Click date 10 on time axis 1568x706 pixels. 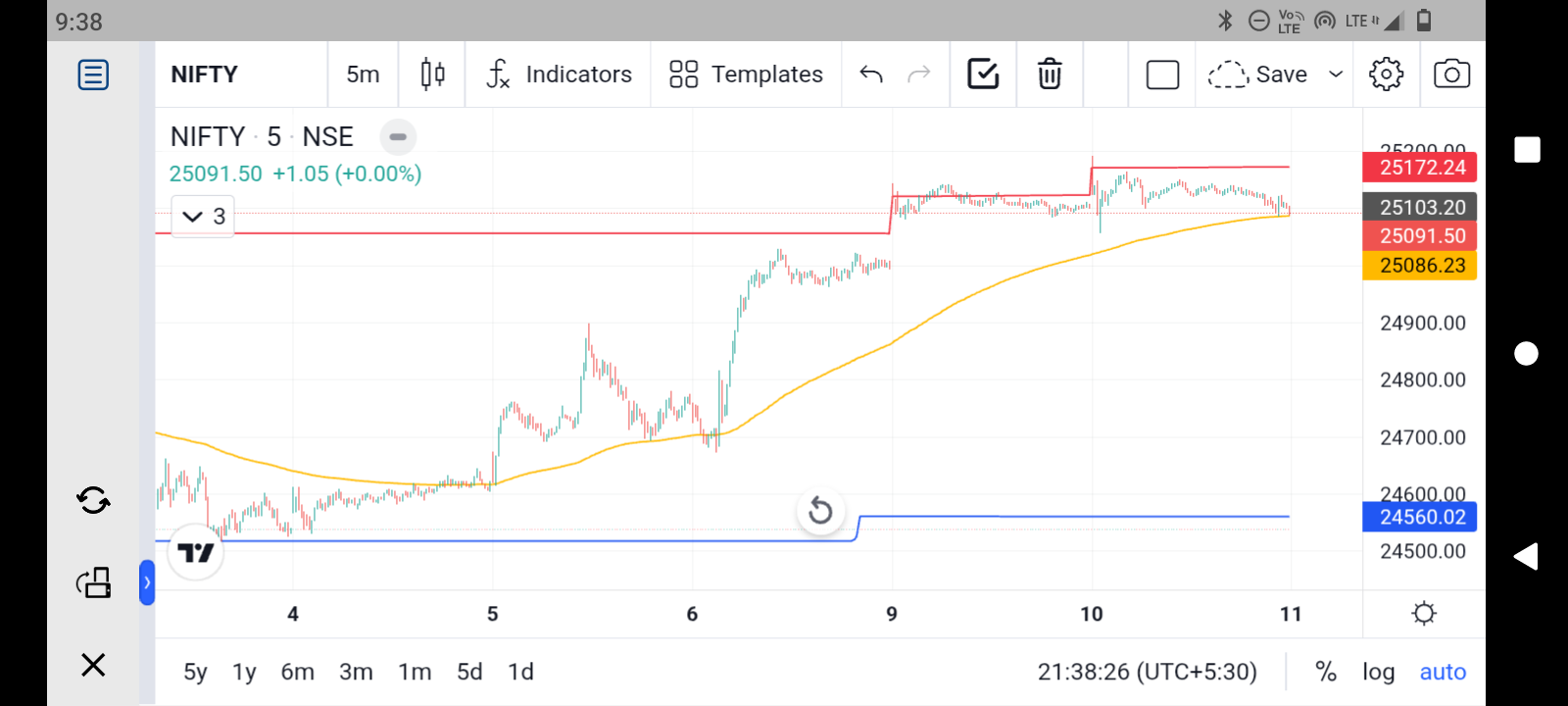point(1092,614)
